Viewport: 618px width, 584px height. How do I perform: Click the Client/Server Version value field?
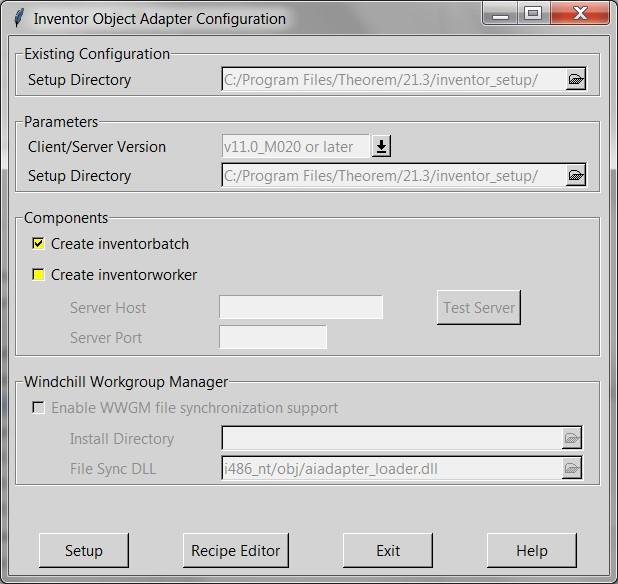point(296,146)
